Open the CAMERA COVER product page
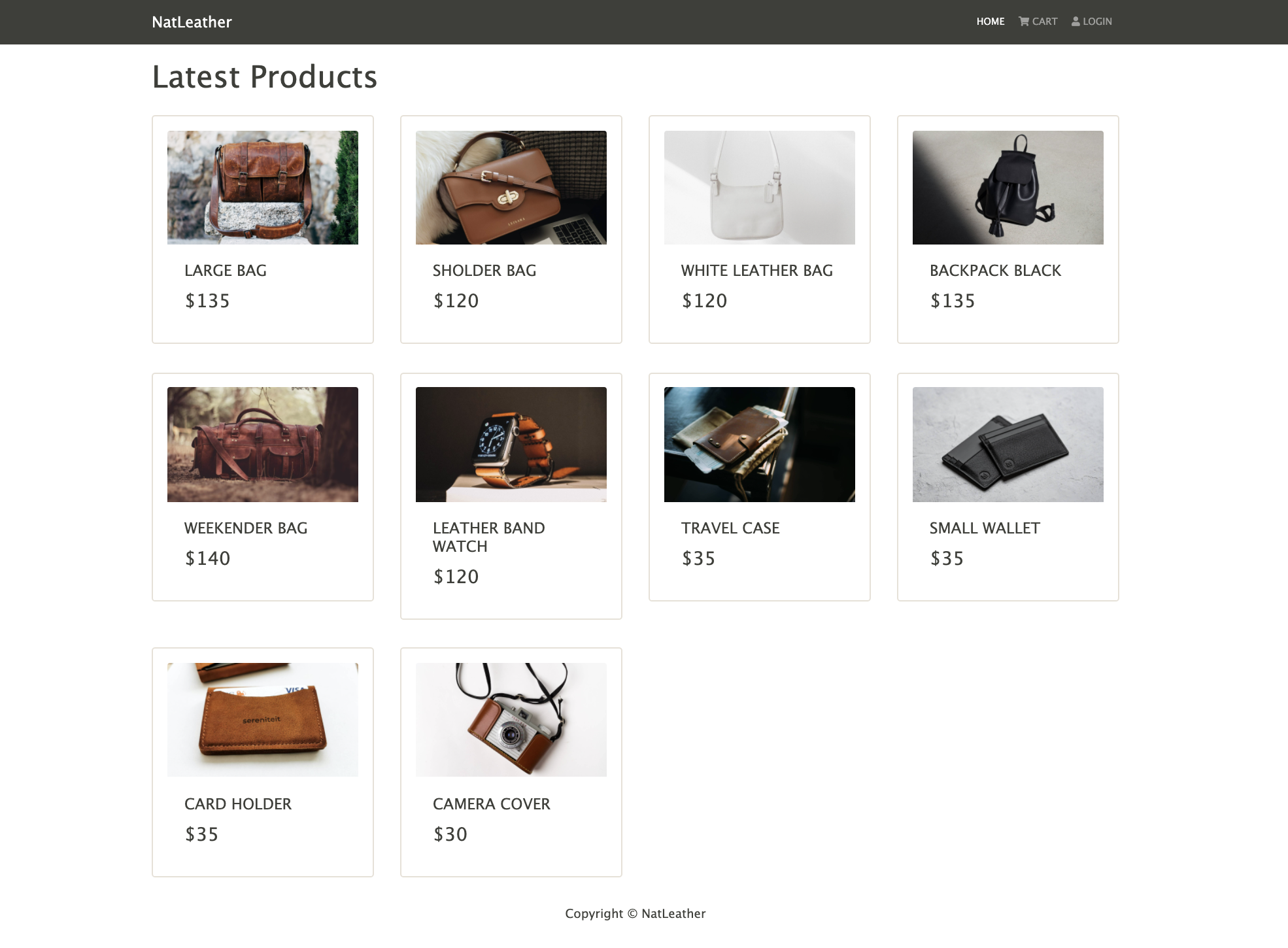The height and width of the screenshot is (948, 1288). click(491, 804)
